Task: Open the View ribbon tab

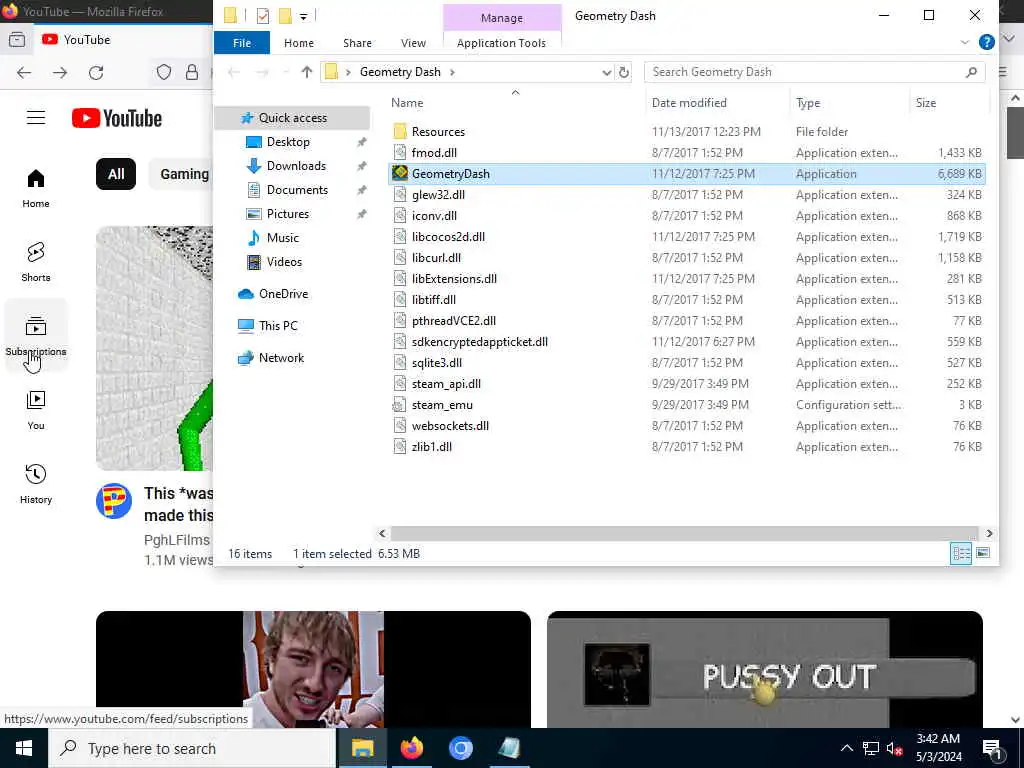Action: [413, 42]
